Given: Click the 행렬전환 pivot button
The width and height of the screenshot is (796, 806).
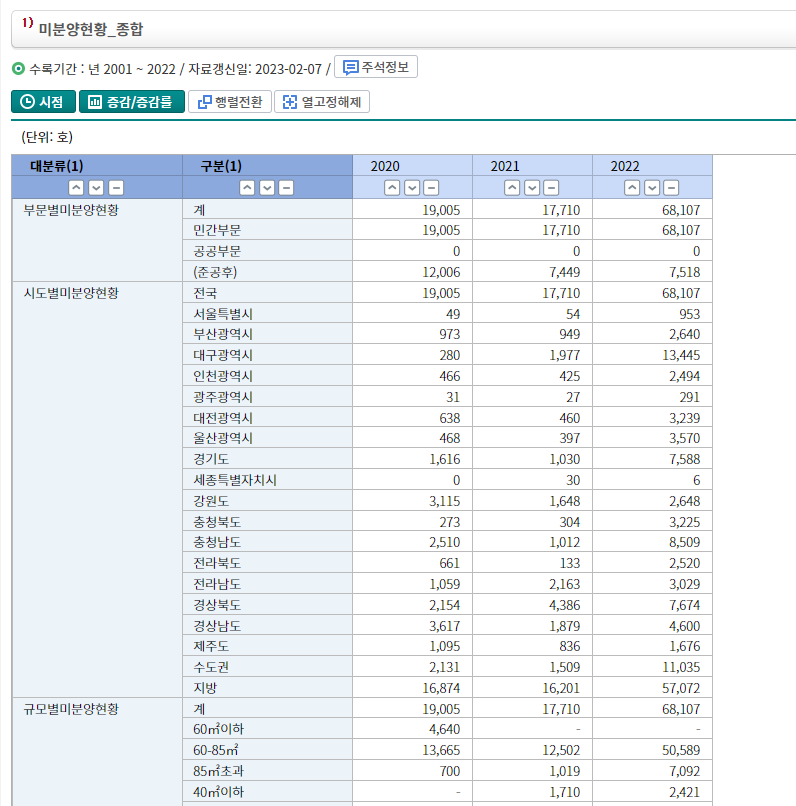Looking at the screenshot, I should pos(230,102).
